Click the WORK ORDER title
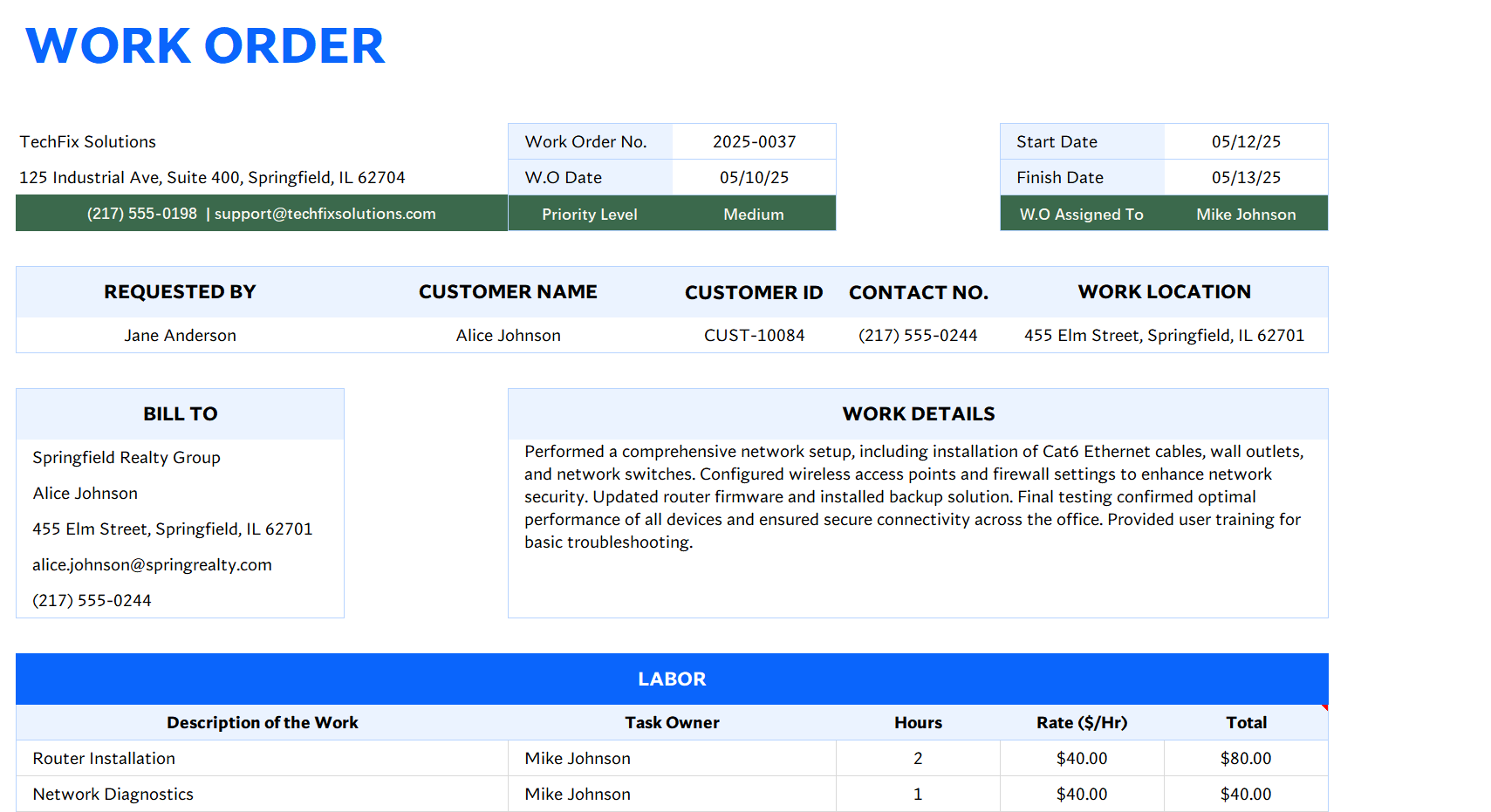 pyautogui.click(x=205, y=46)
